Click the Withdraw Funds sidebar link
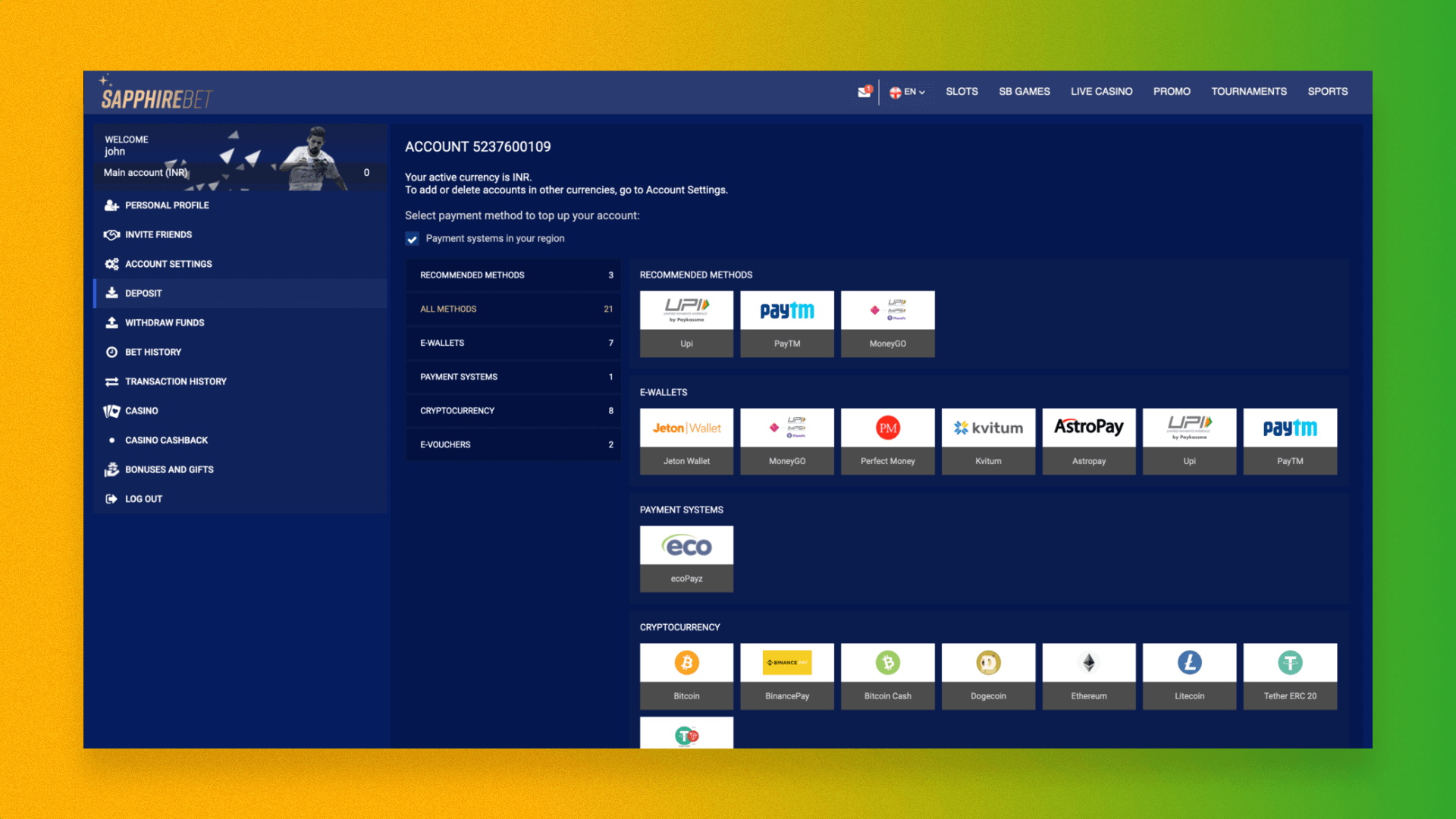This screenshot has height=819, width=1456. pos(164,322)
